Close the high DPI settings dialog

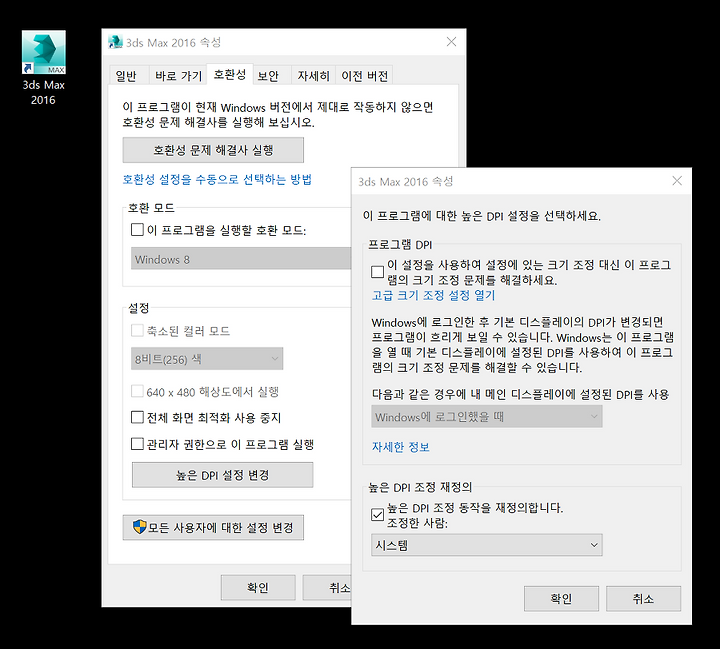click(677, 181)
